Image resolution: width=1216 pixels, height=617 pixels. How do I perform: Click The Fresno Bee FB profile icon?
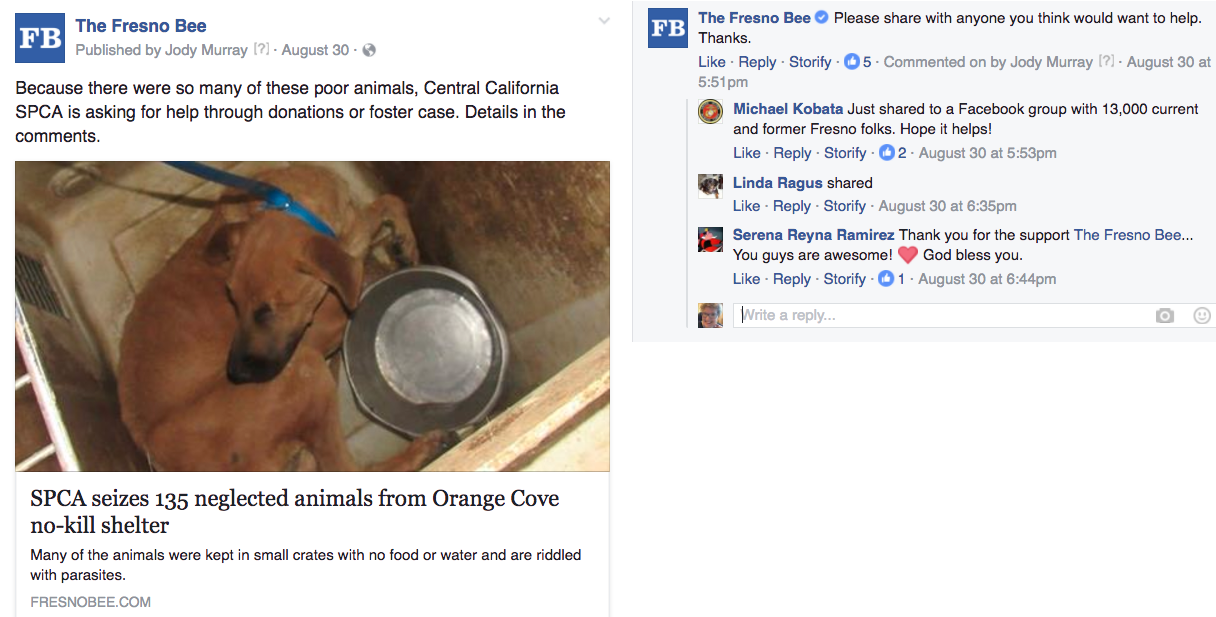[x=38, y=38]
